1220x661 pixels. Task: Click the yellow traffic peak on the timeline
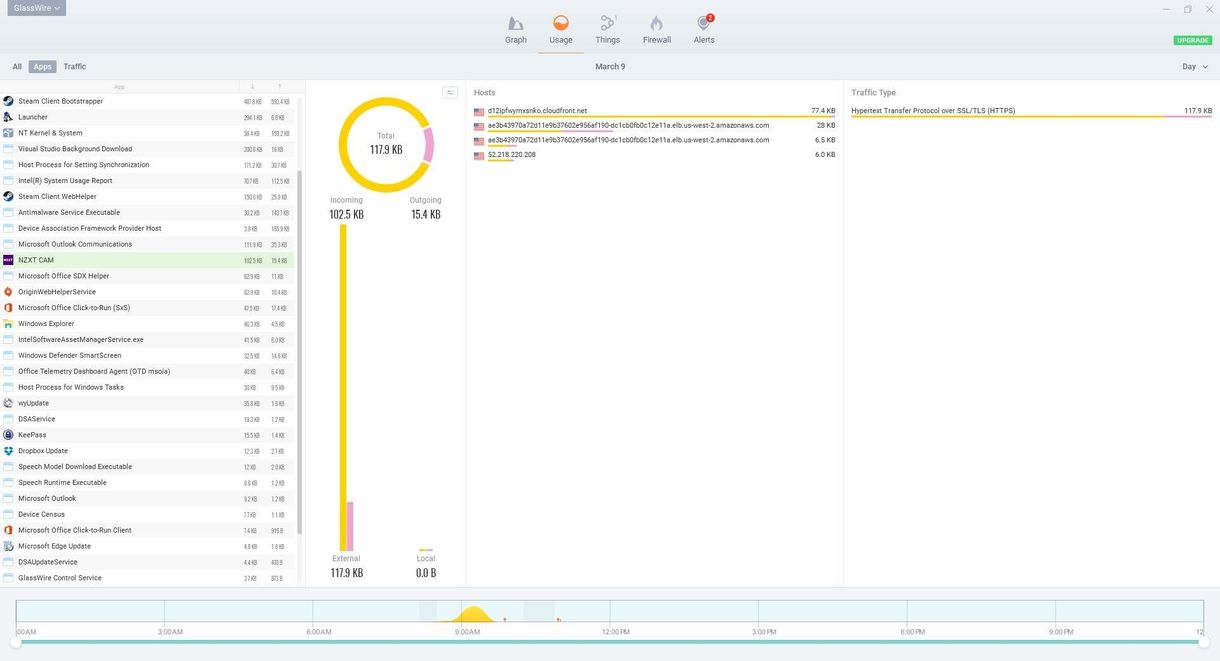coord(473,613)
